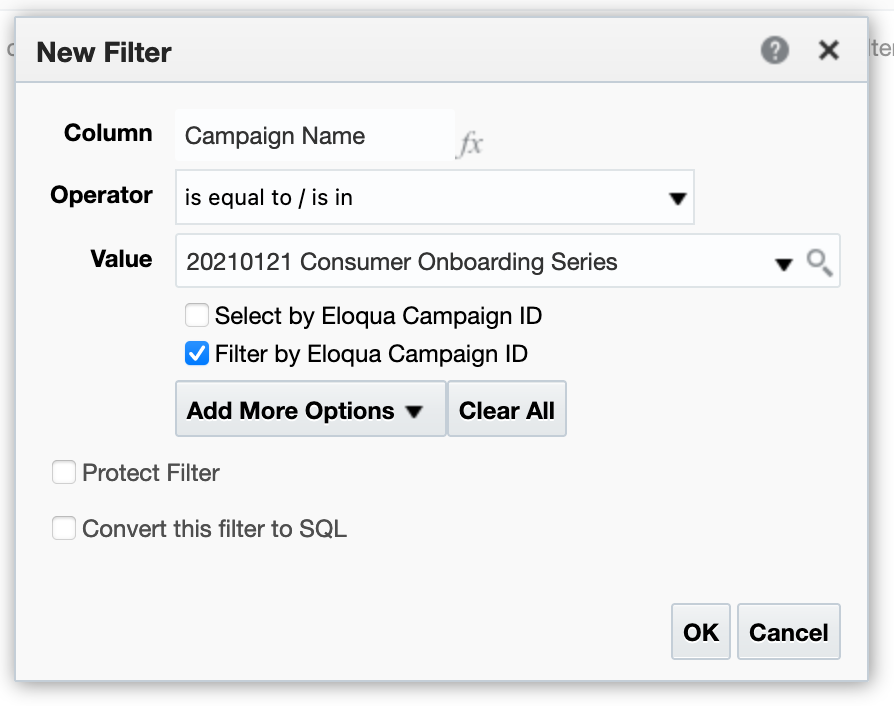Screen dimensions: 894x706
Task: Click the Column label text
Action: pyautogui.click(x=108, y=133)
